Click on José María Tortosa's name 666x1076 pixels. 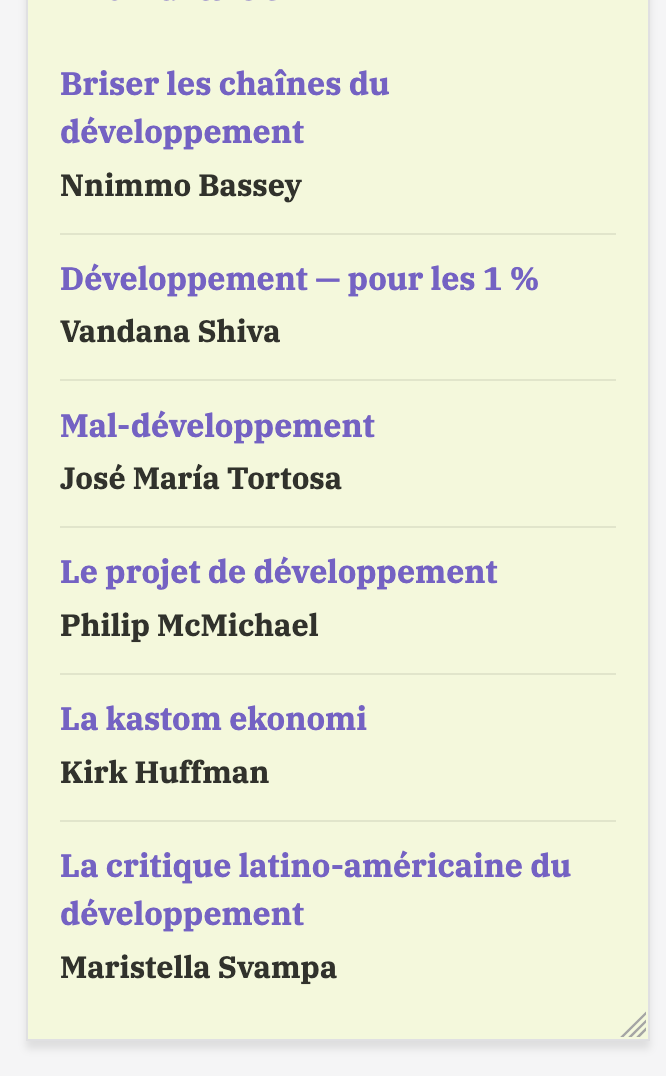(x=200, y=479)
